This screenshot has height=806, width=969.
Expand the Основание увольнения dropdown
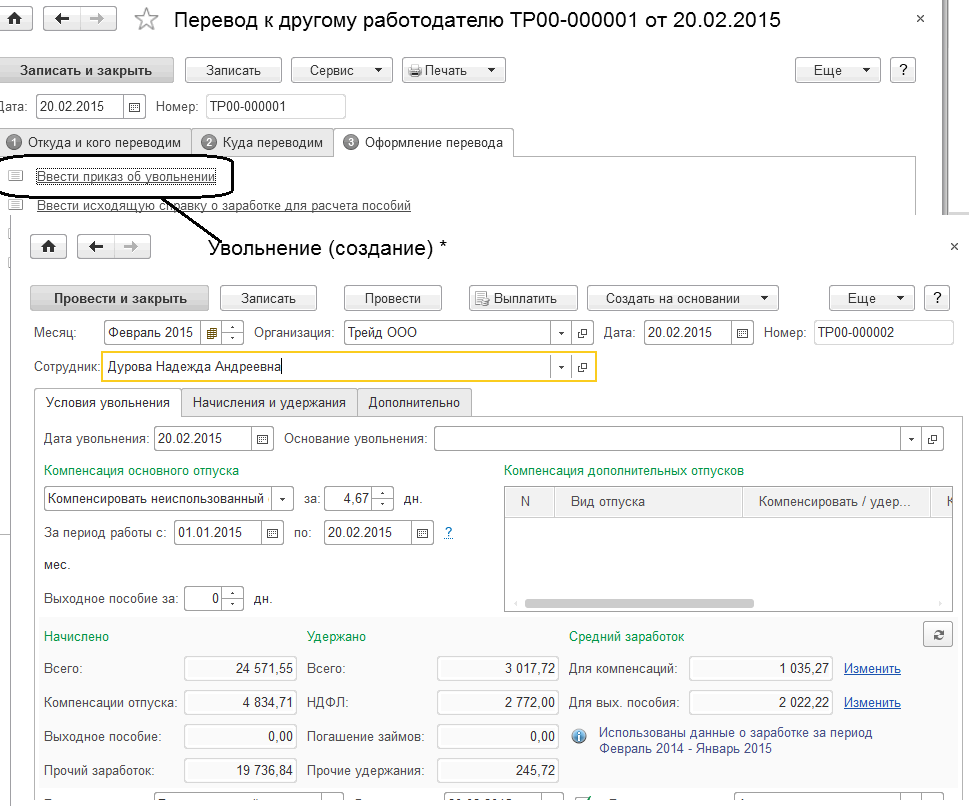pos(910,438)
